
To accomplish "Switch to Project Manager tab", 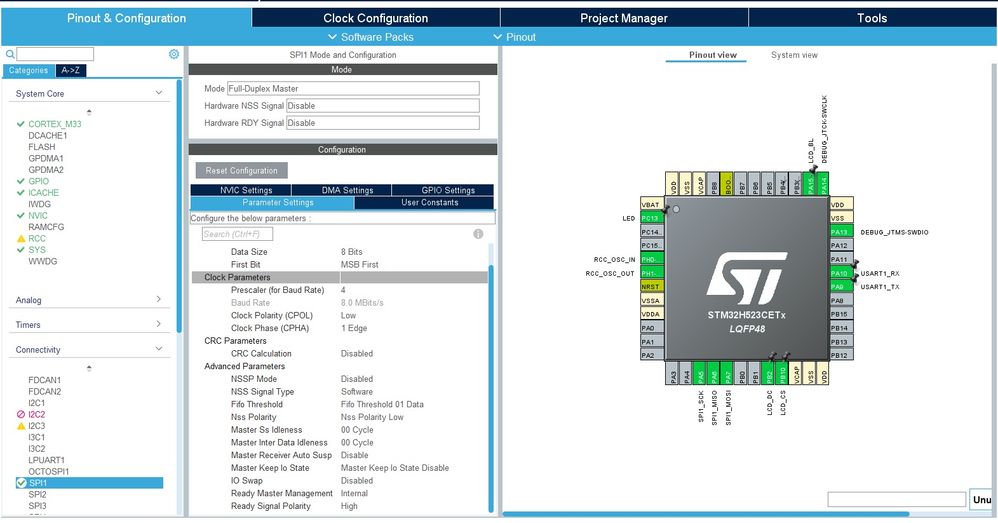I will pyautogui.click(x=624, y=18).
